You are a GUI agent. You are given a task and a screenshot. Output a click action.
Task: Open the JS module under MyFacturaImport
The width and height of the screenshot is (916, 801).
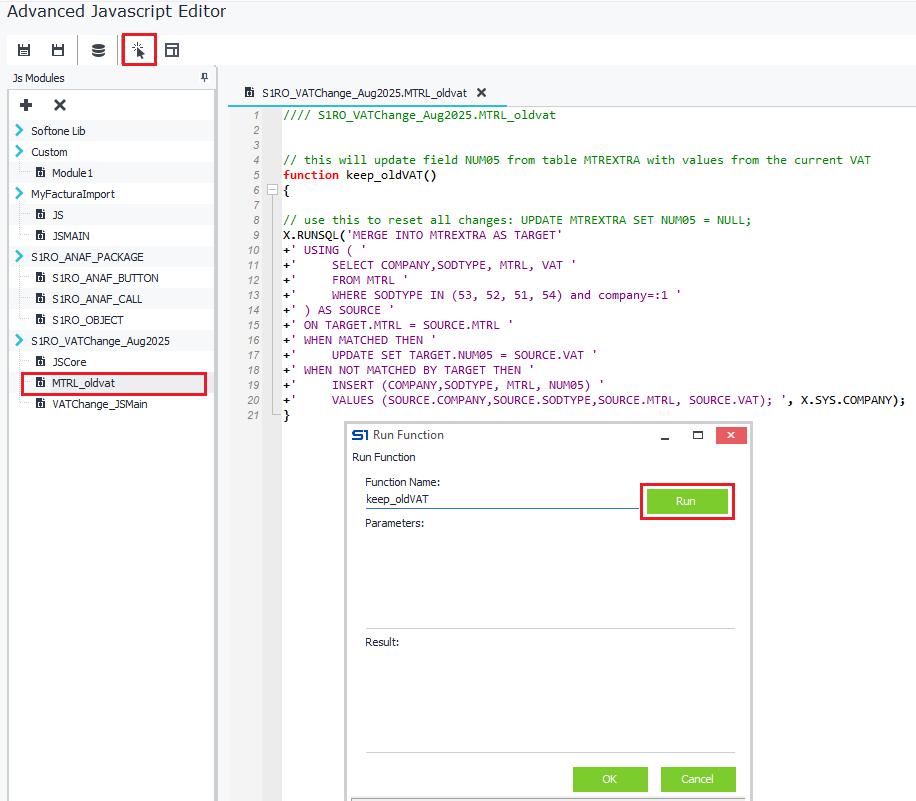click(x=58, y=215)
